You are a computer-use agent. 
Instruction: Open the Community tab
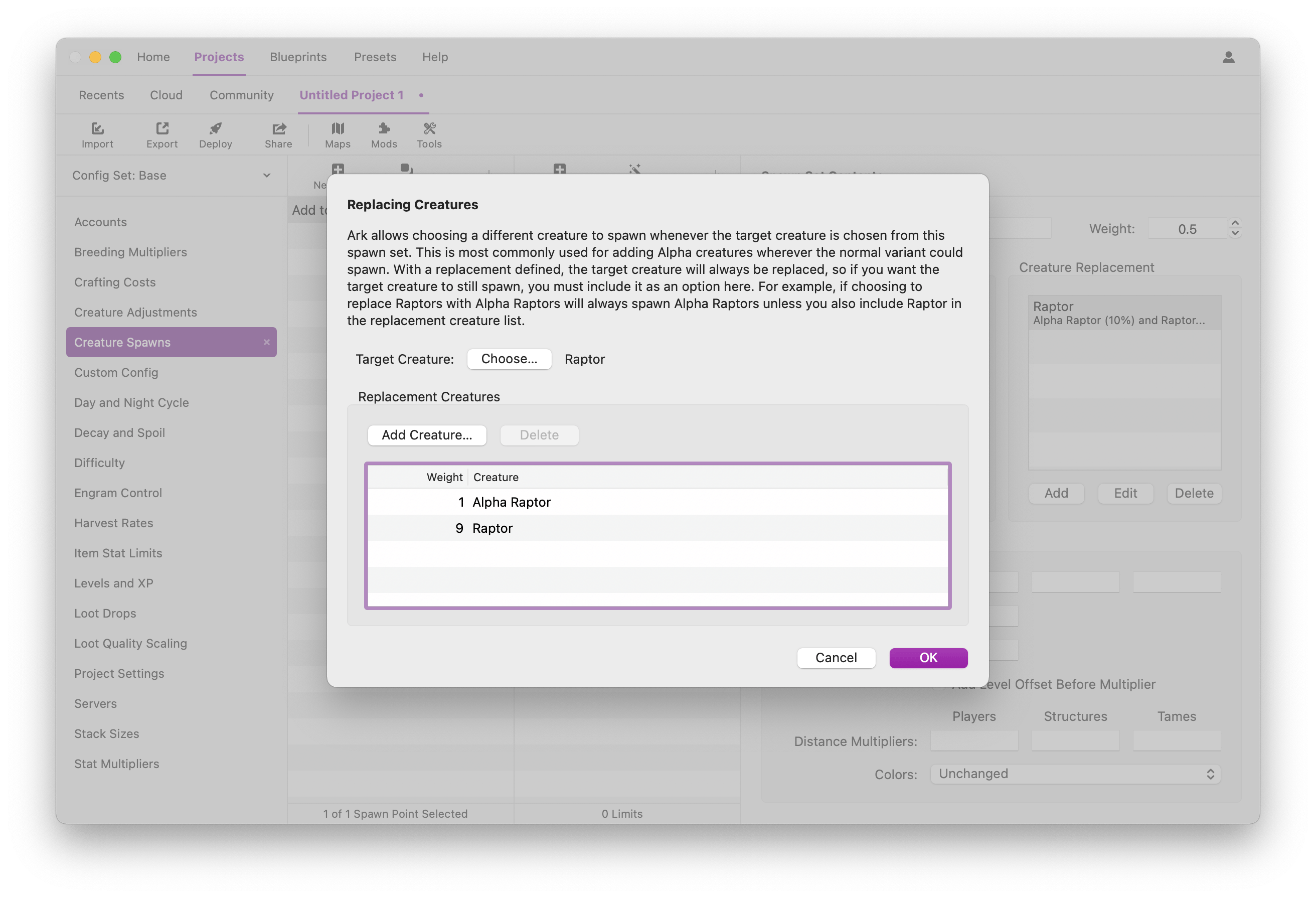[x=241, y=95]
